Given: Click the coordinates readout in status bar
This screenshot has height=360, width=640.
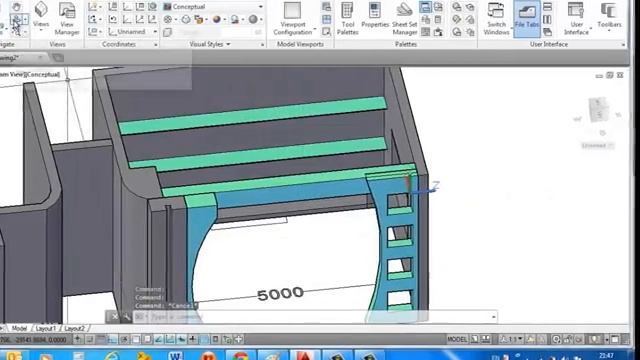Looking at the screenshot, I should (x=33, y=339).
